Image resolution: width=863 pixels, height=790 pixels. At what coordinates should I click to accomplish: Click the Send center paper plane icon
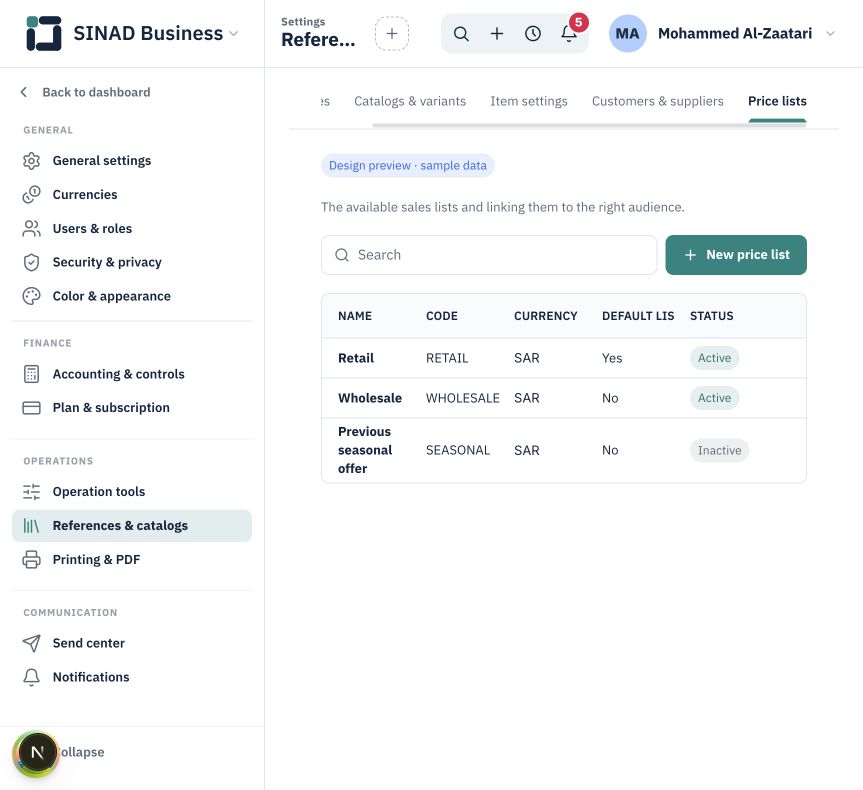tap(31, 643)
